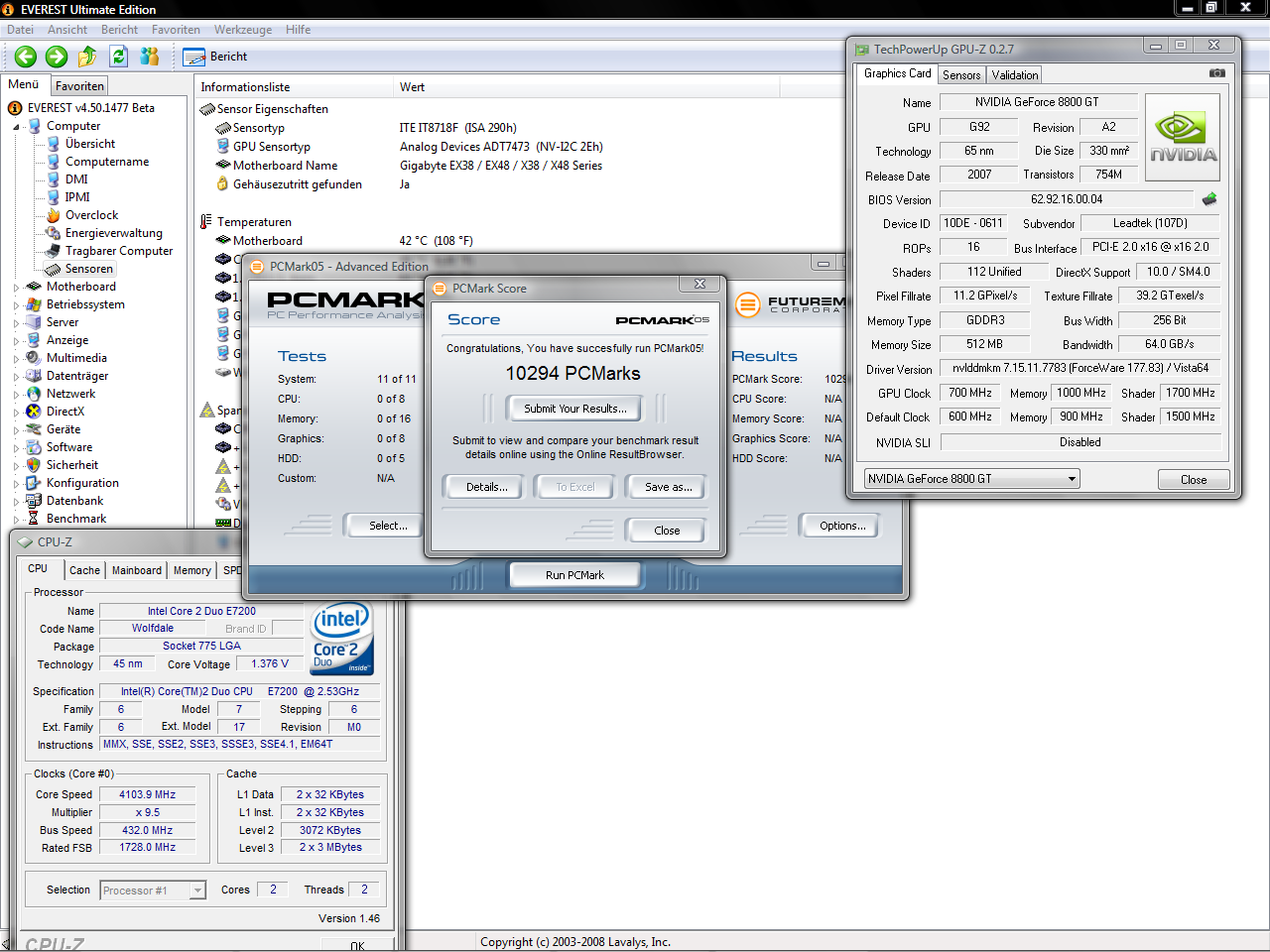Click the Run PCMark button

574,575
